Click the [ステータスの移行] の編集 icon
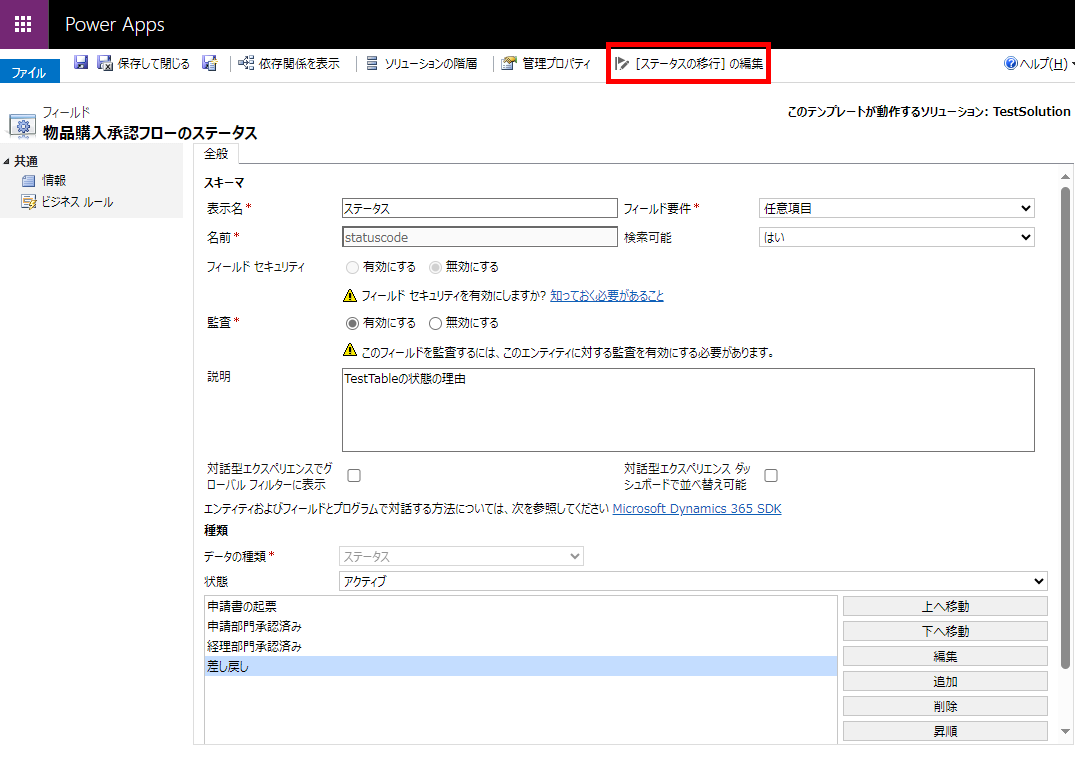The image size is (1075, 757). (621, 63)
